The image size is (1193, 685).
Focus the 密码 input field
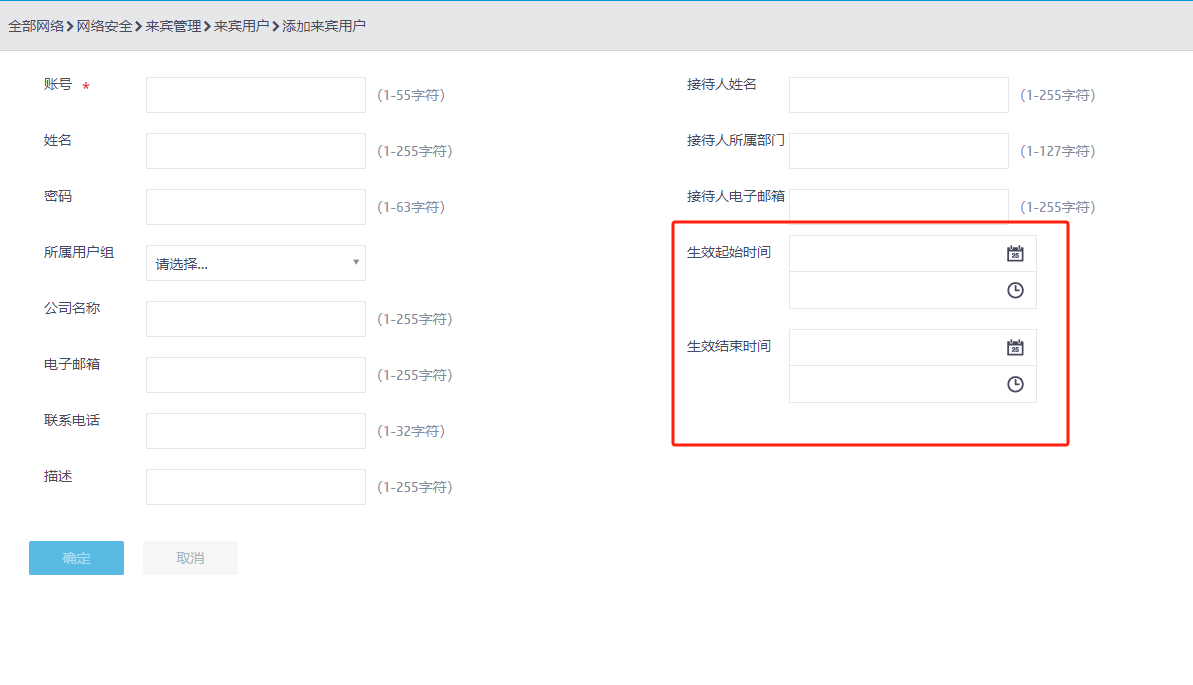click(256, 207)
